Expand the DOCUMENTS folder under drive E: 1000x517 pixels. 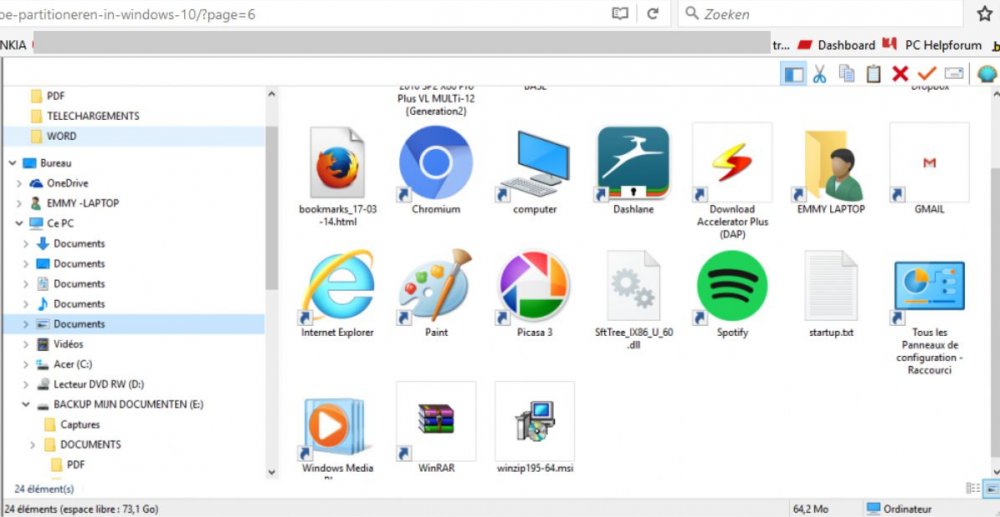pyautogui.click(x=33, y=445)
